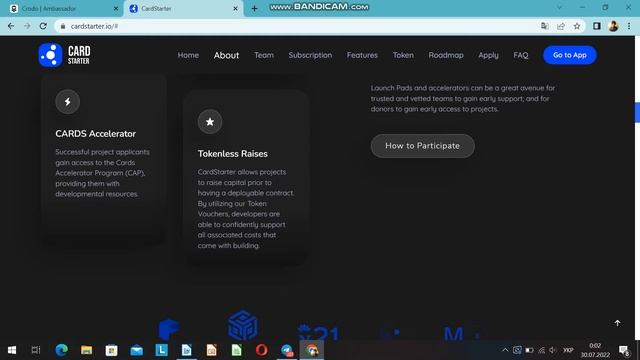The image size is (640, 360).
Task: Click the browser forward arrow
Action: click(x=27, y=26)
